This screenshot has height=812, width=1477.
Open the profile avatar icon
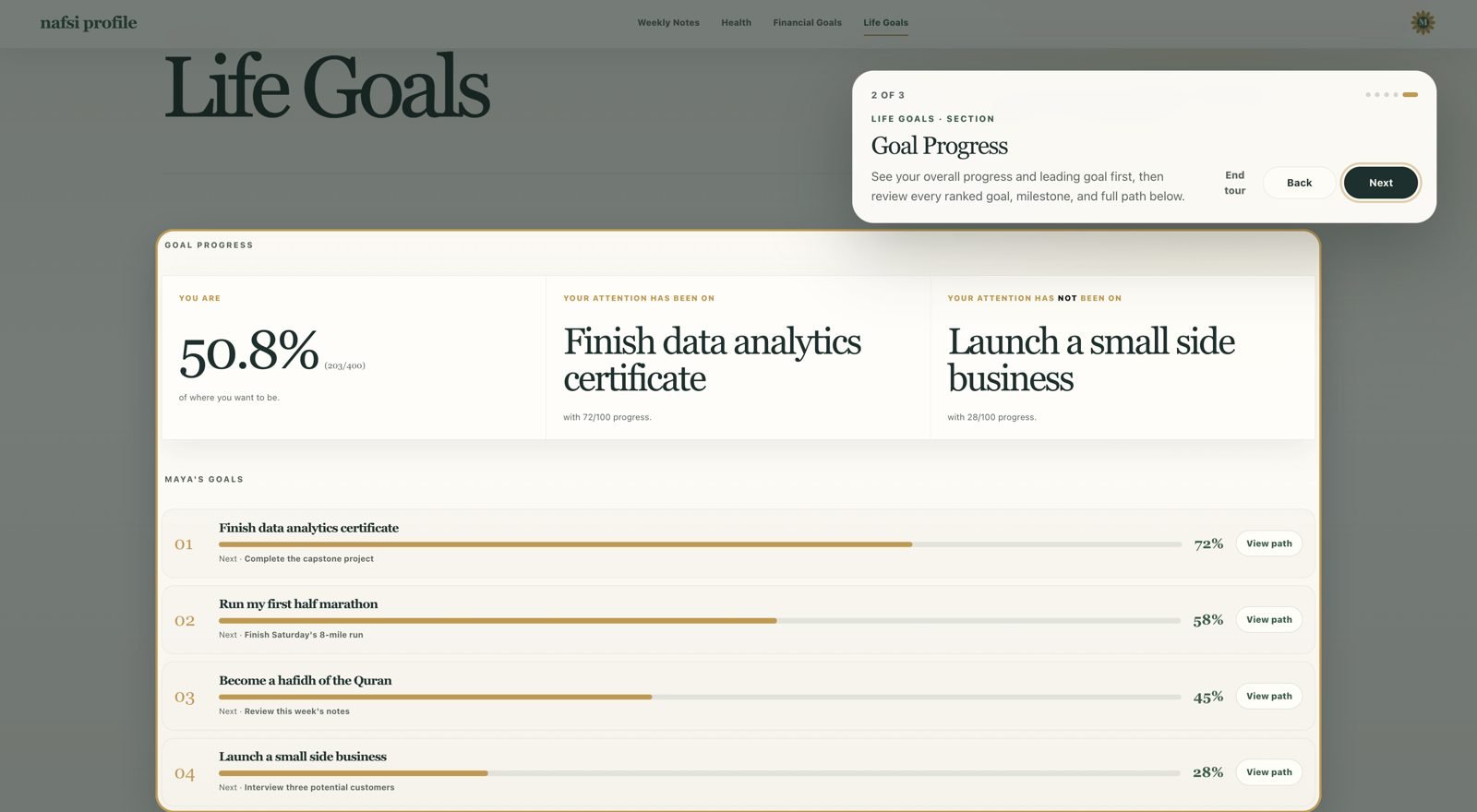pos(1423,22)
